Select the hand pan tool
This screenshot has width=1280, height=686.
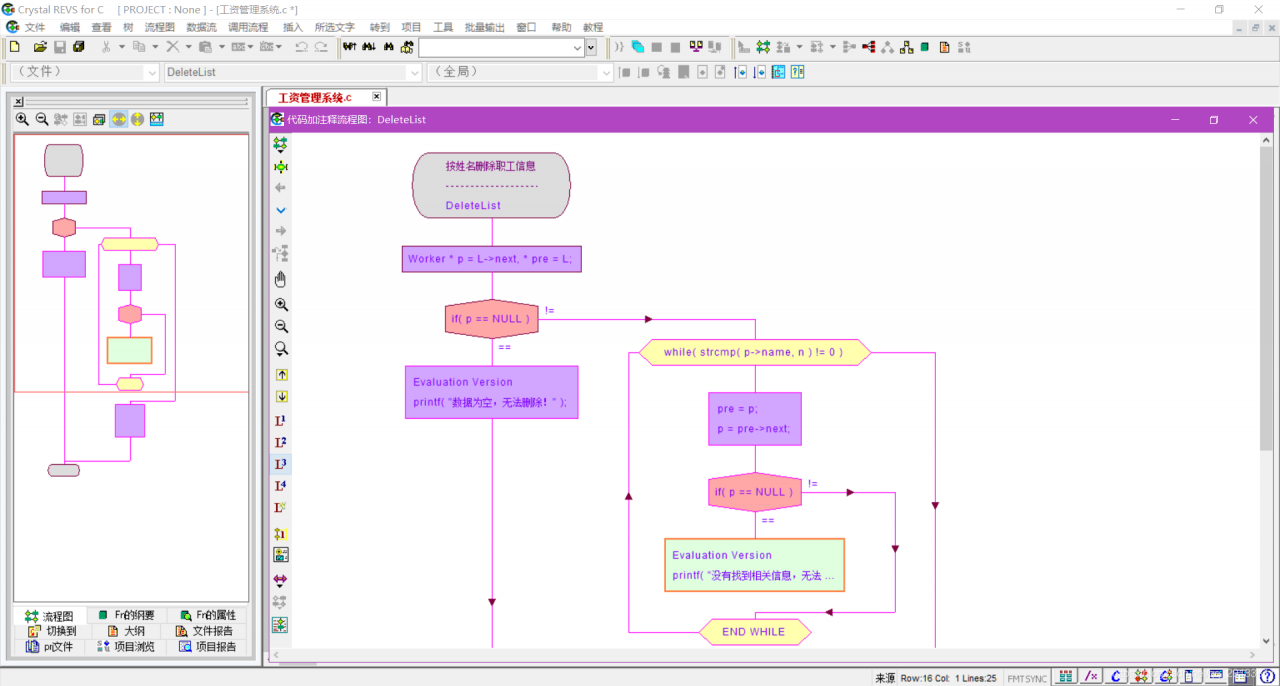[x=281, y=279]
